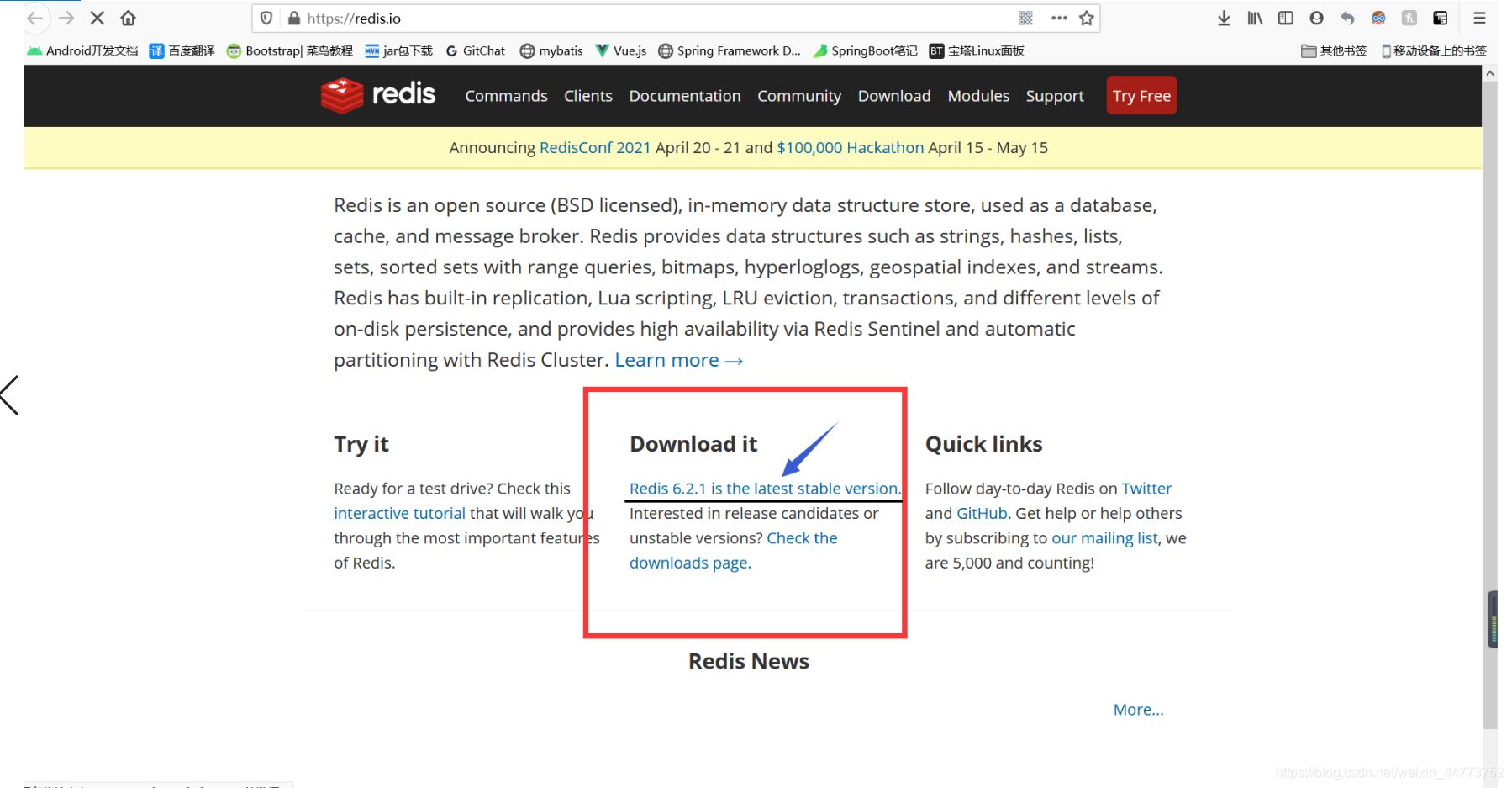Click the Redis logo
The width and height of the screenshot is (1512, 788).
pyautogui.click(x=378, y=95)
